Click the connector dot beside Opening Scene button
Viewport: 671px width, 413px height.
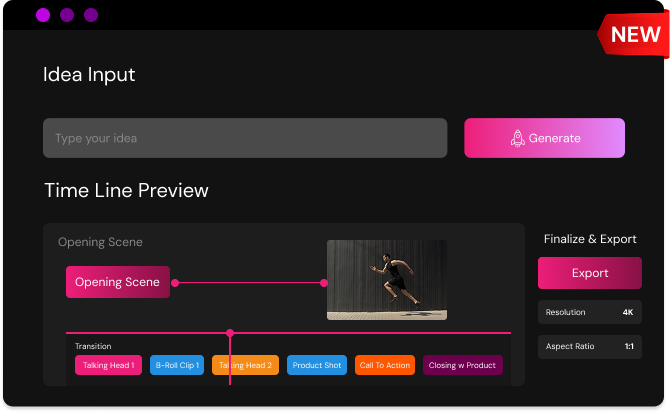point(175,283)
